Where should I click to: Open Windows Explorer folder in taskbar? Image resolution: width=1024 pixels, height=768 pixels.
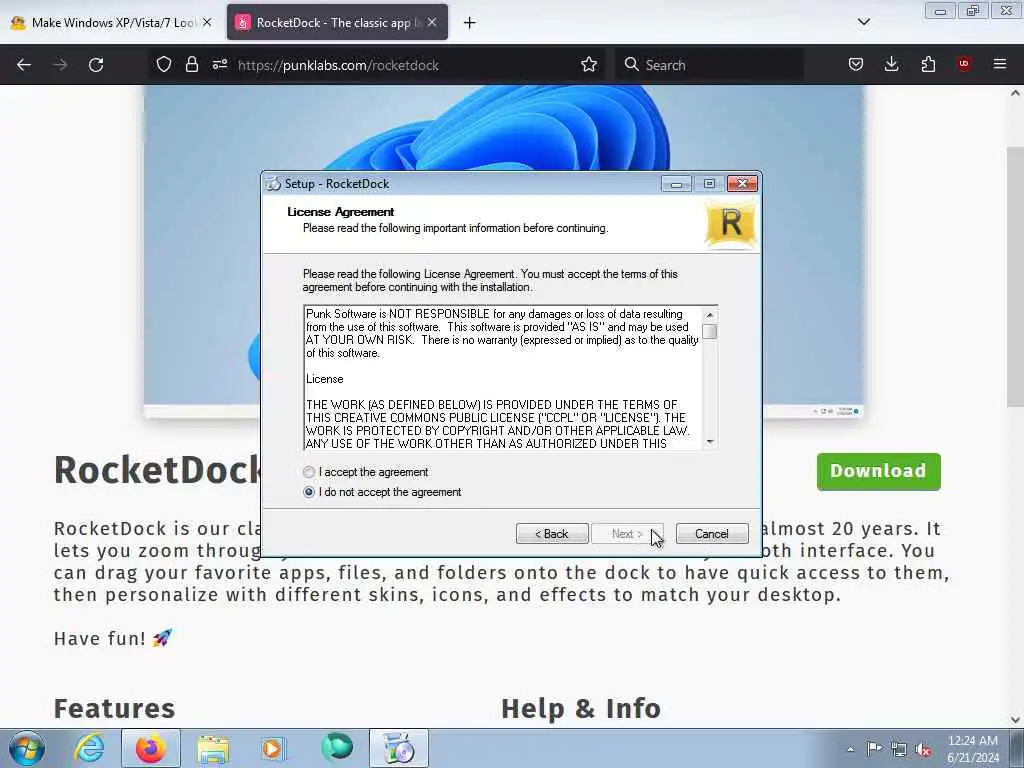(213, 748)
